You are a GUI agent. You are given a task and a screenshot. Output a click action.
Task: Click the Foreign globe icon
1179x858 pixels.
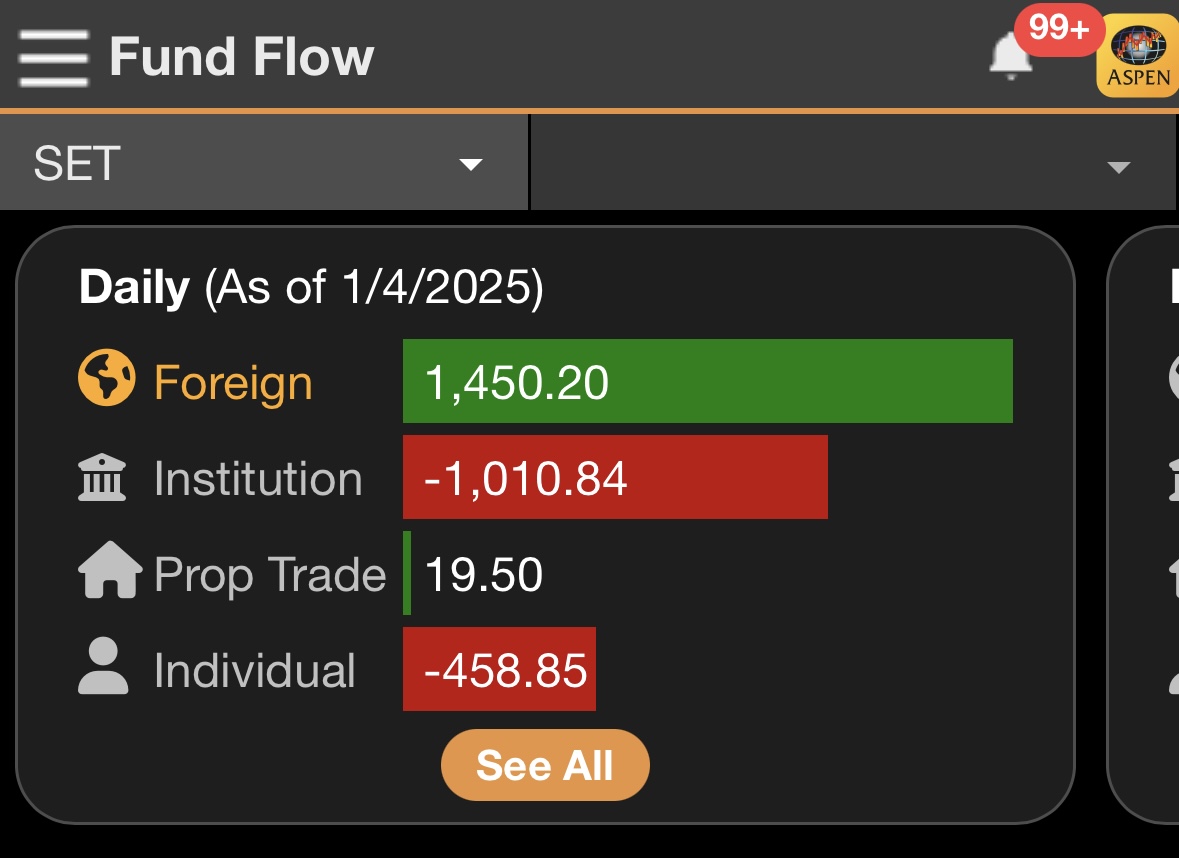point(106,381)
